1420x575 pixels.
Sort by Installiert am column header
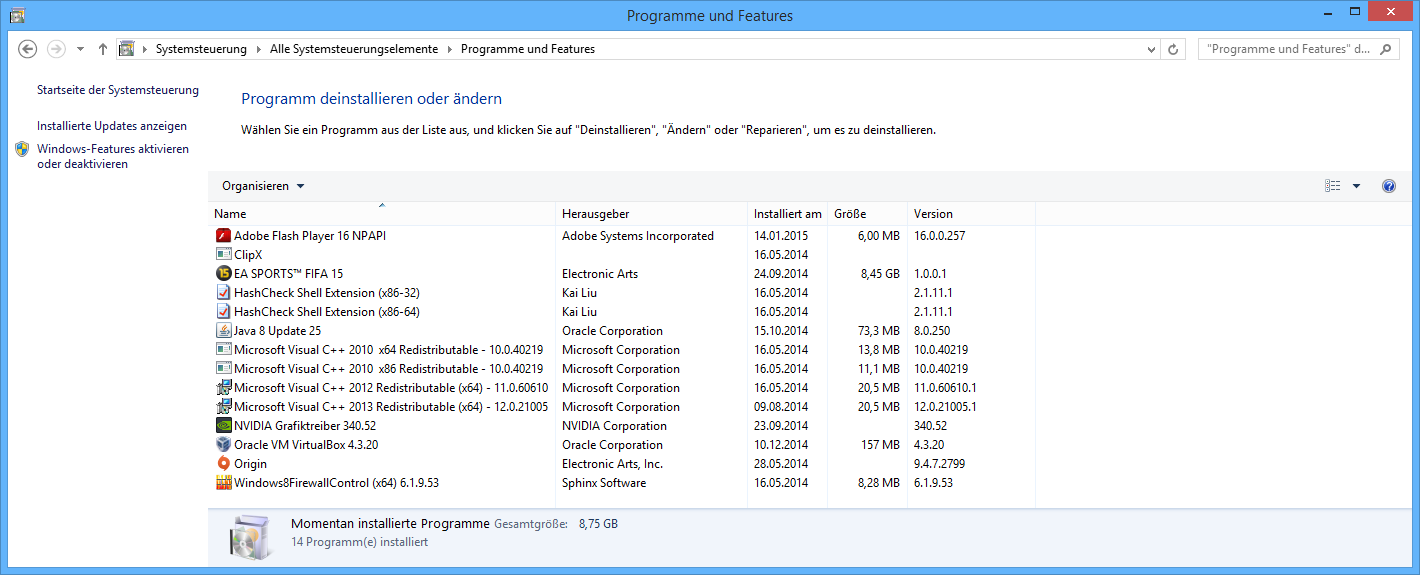(788, 214)
